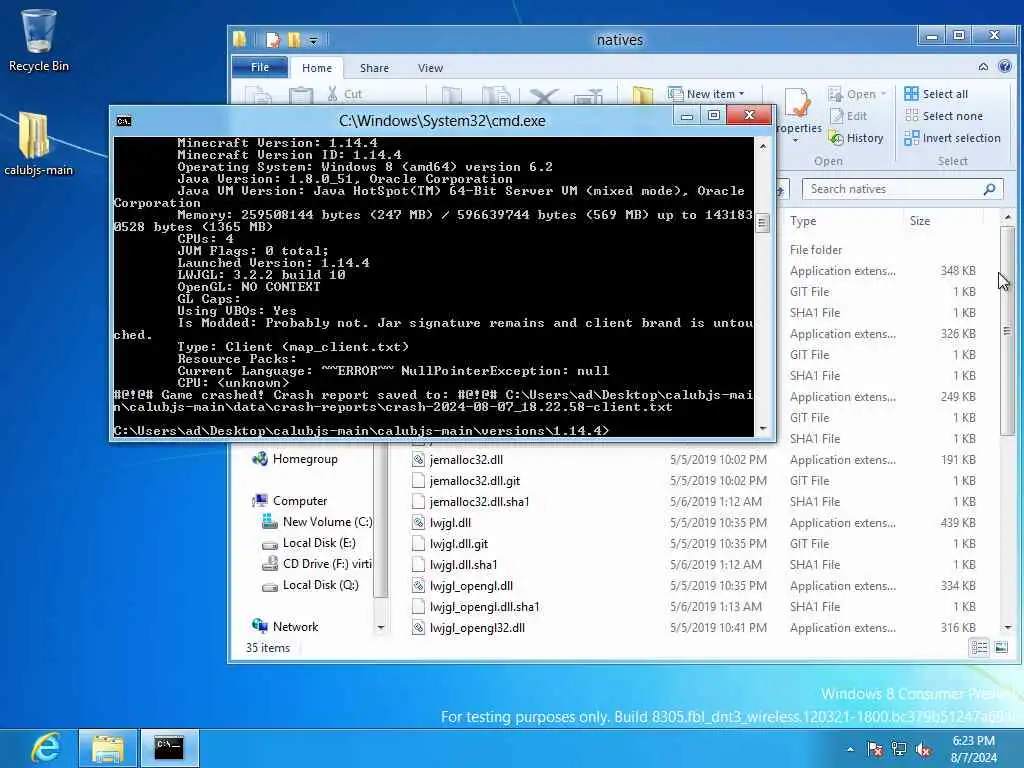Open the Recycle Bin desktop icon
1024x768 pixels.
pos(39,40)
